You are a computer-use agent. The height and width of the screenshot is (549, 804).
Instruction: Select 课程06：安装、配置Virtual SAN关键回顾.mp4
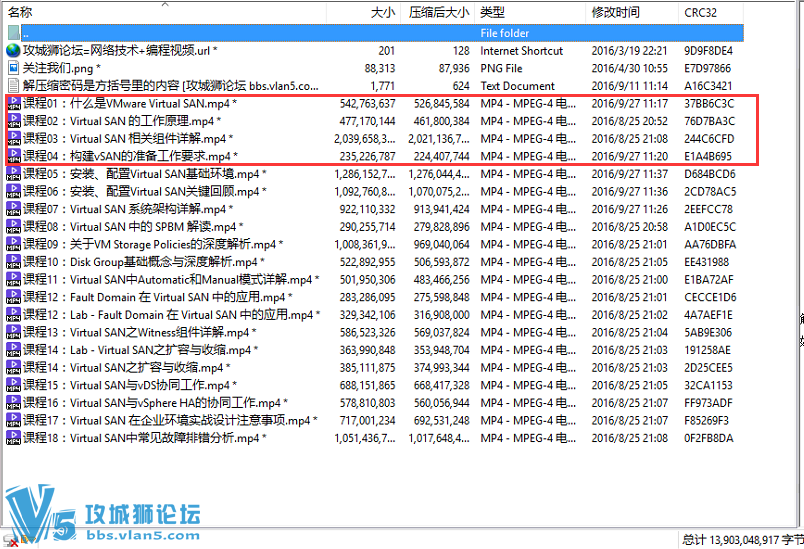click(145, 191)
